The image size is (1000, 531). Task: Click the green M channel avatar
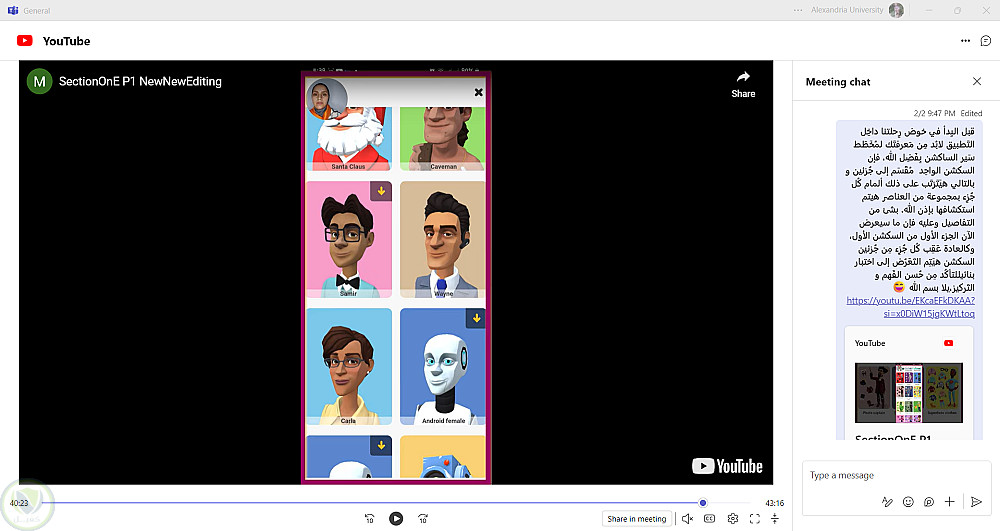coord(40,82)
